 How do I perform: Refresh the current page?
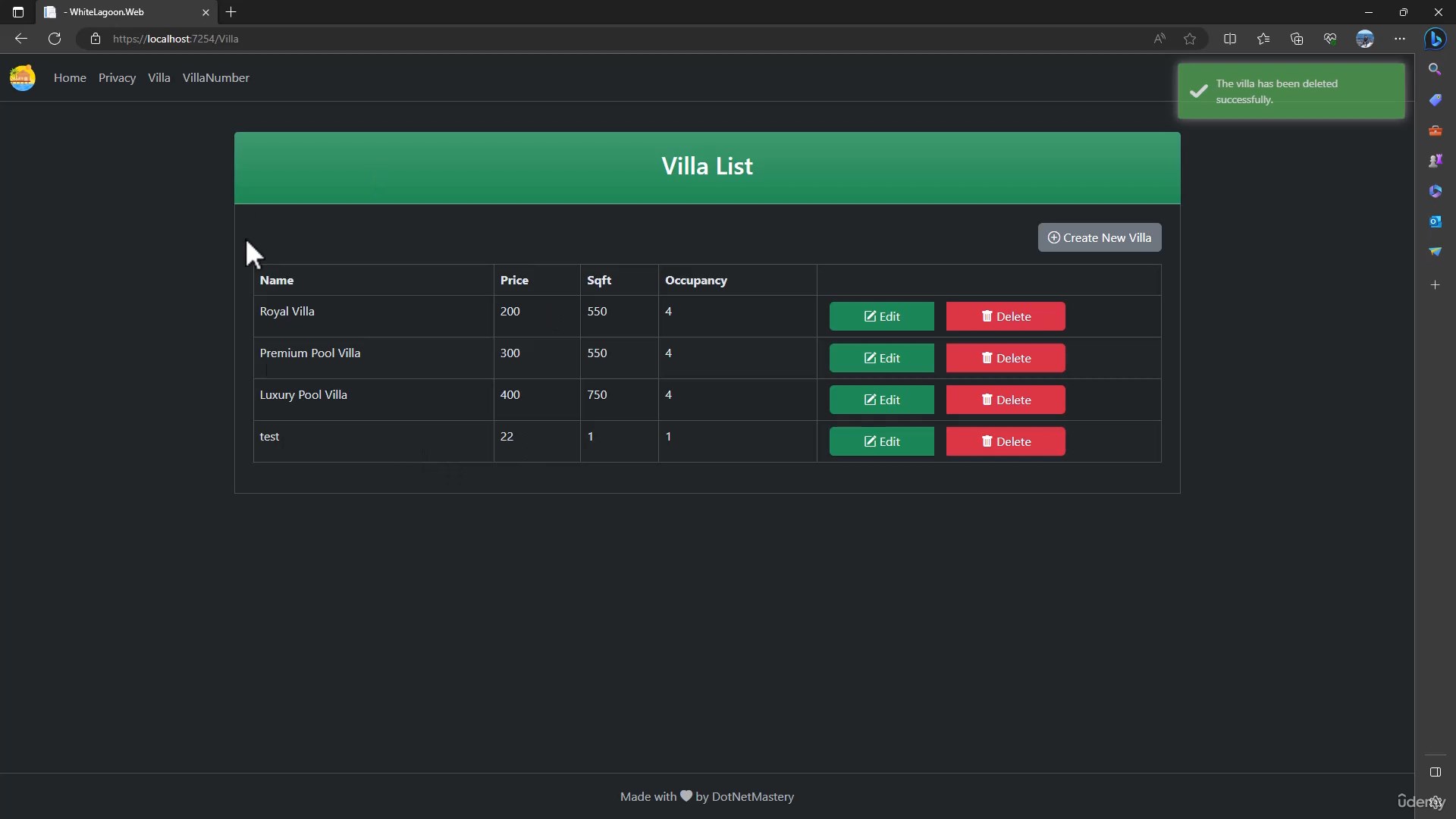55,39
